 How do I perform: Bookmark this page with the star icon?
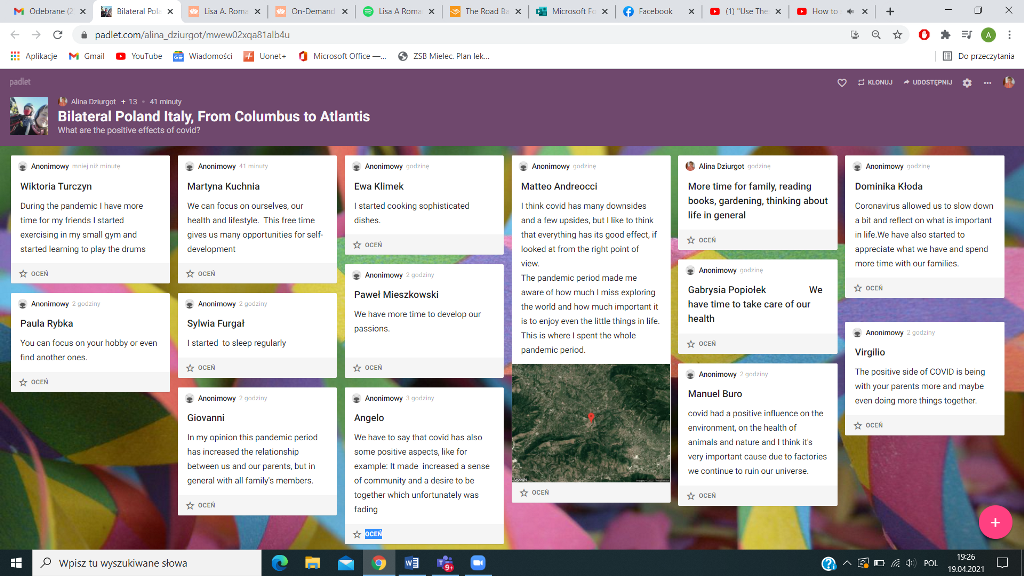pyautogui.click(x=898, y=34)
